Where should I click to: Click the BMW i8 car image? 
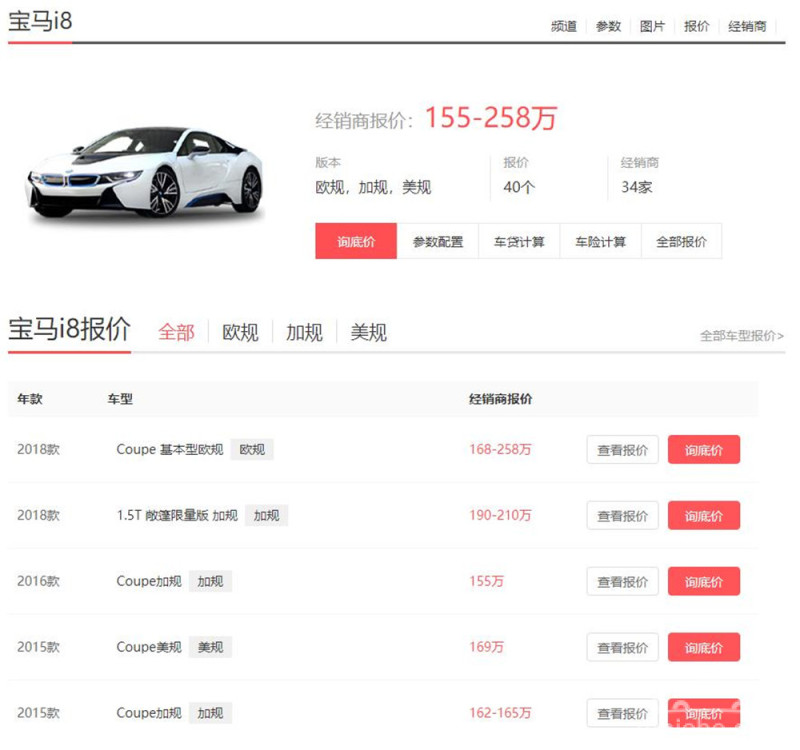tap(145, 172)
